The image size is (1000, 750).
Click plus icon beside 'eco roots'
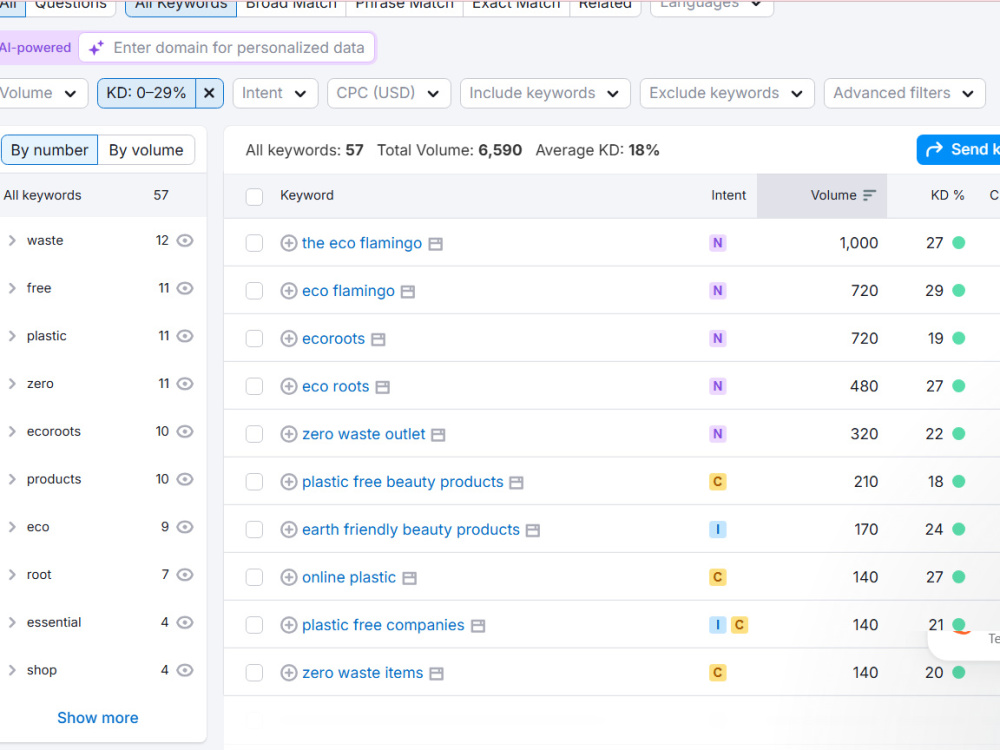click(x=289, y=386)
